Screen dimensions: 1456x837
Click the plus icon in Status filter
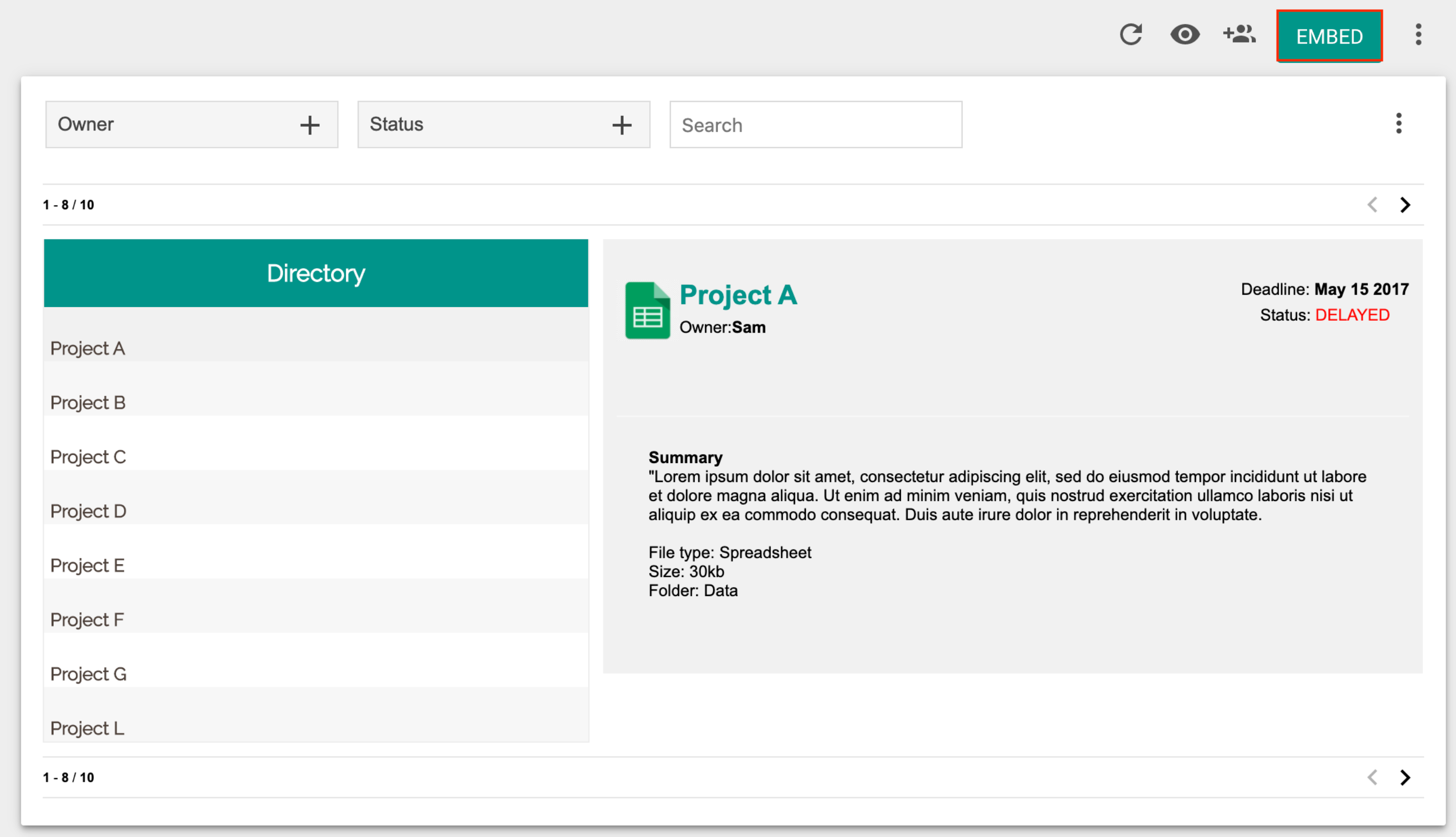point(622,125)
